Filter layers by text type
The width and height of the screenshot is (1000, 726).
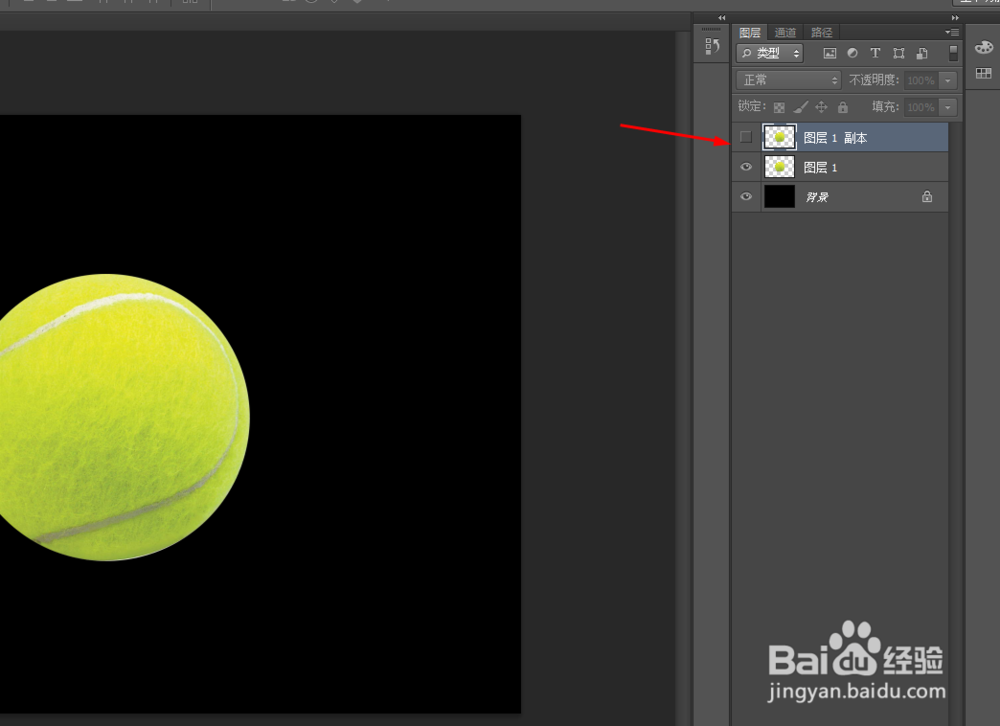coord(875,54)
